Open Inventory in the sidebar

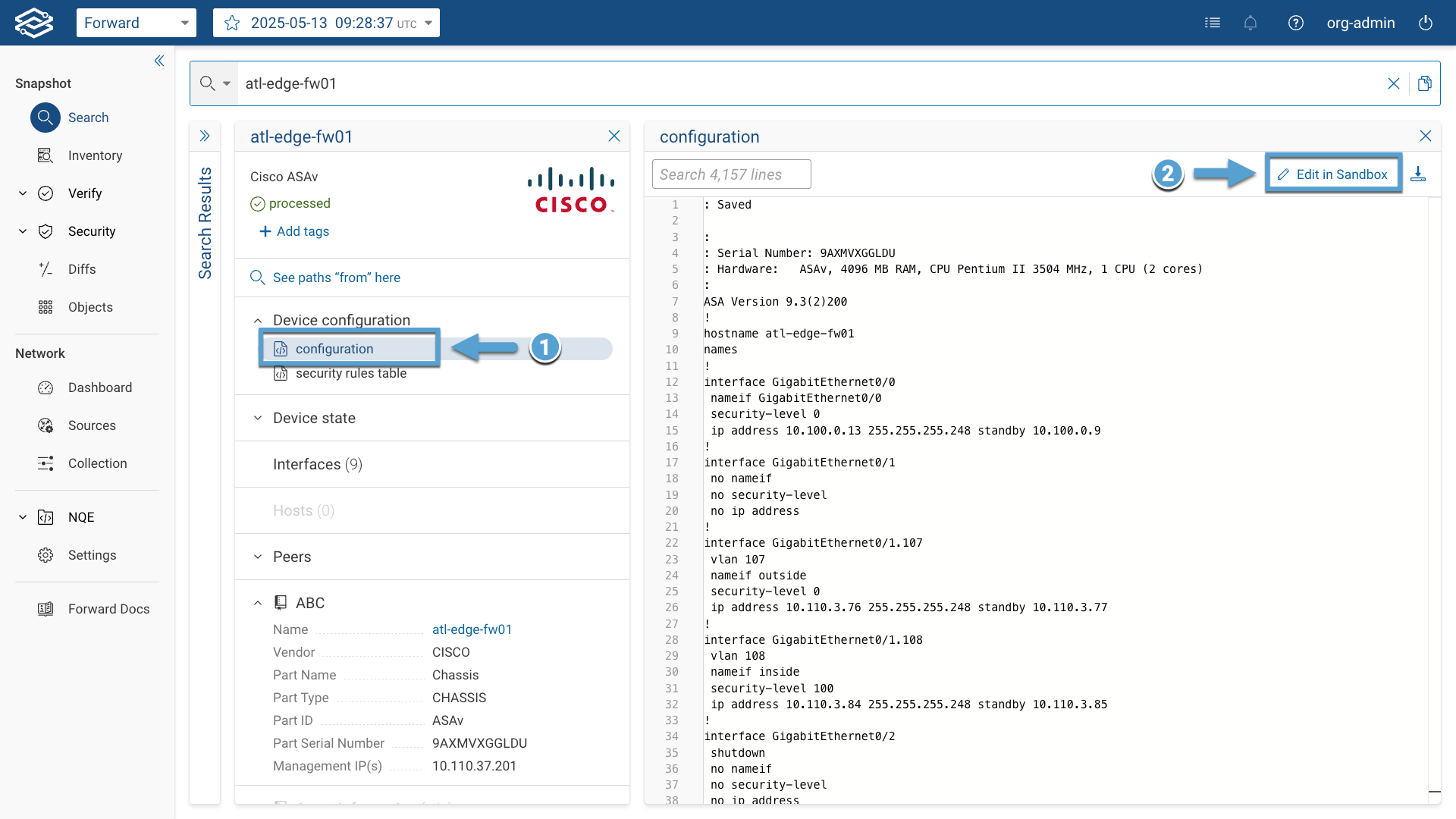[95, 155]
